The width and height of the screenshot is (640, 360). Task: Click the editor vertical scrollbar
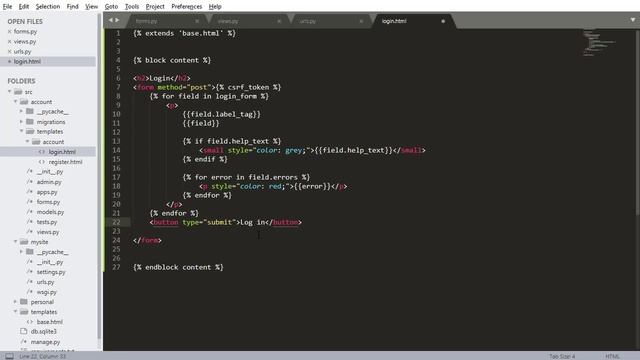pos(637,122)
